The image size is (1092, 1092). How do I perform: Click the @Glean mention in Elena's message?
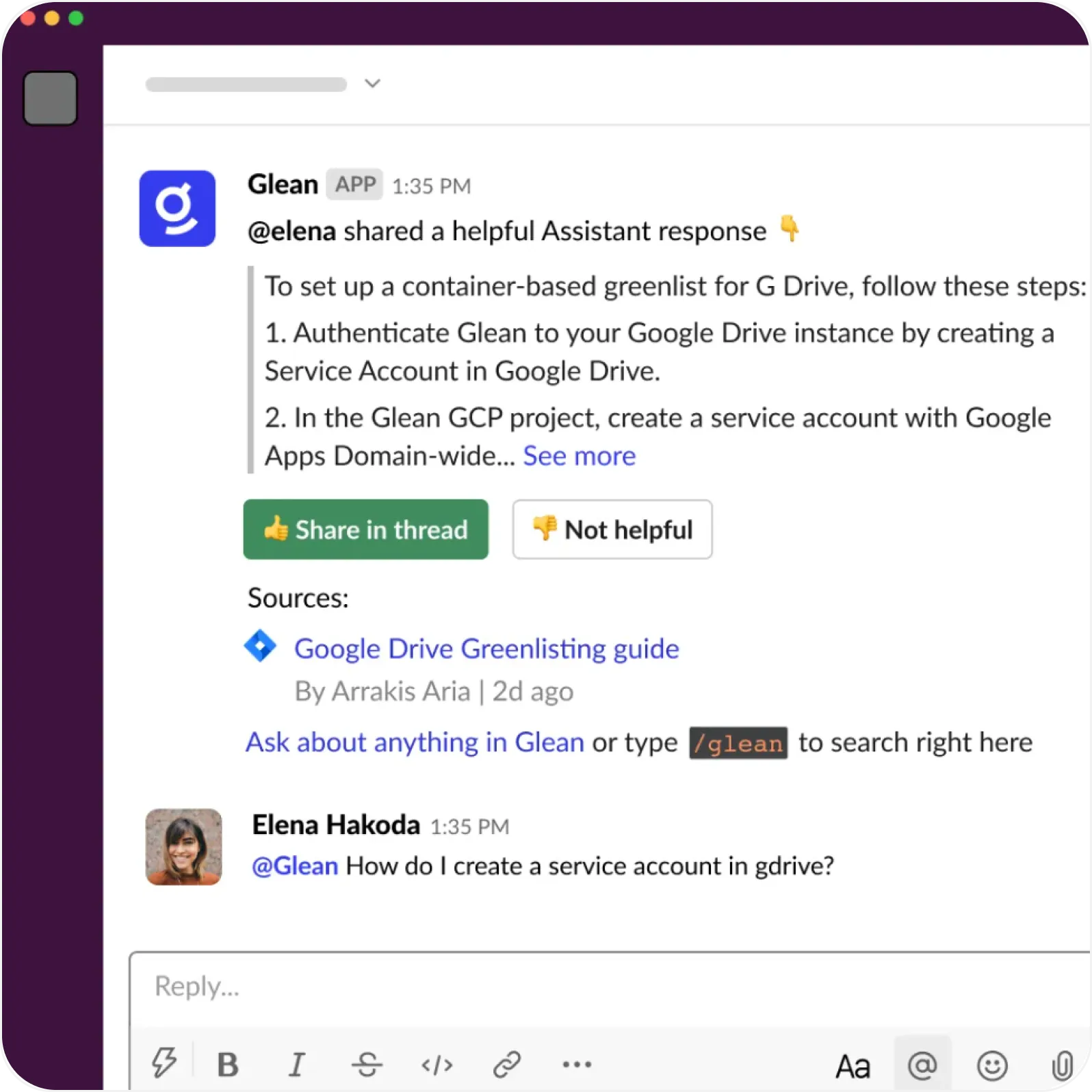point(295,866)
